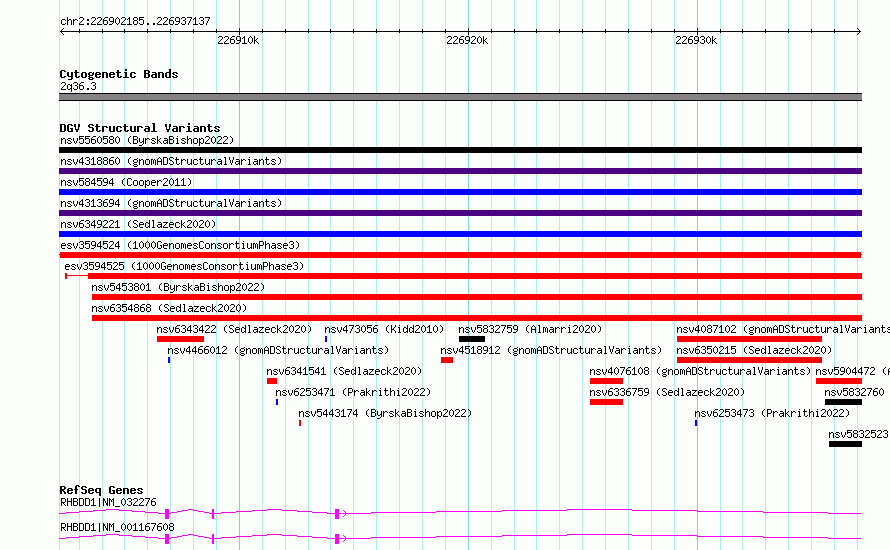The image size is (890, 550).
Task: Click chr2:226902185..226937137 coordinates text
Action: pyautogui.click(x=135, y=22)
